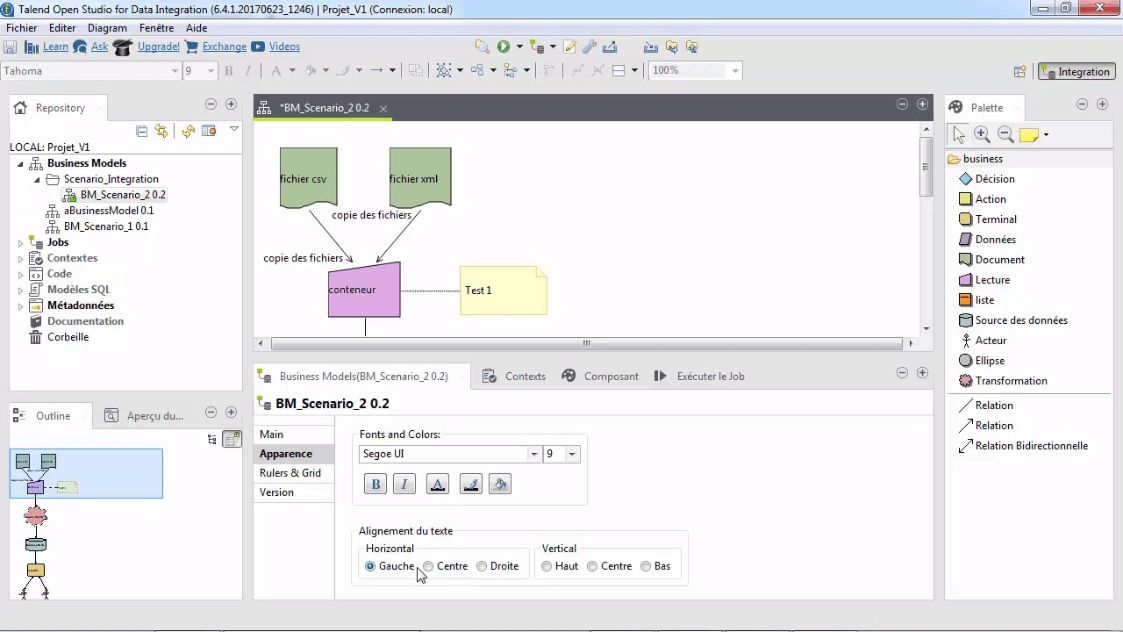Click the Bold font style button
The height and width of the screenshot is (632, 1123).
point(376,485)
